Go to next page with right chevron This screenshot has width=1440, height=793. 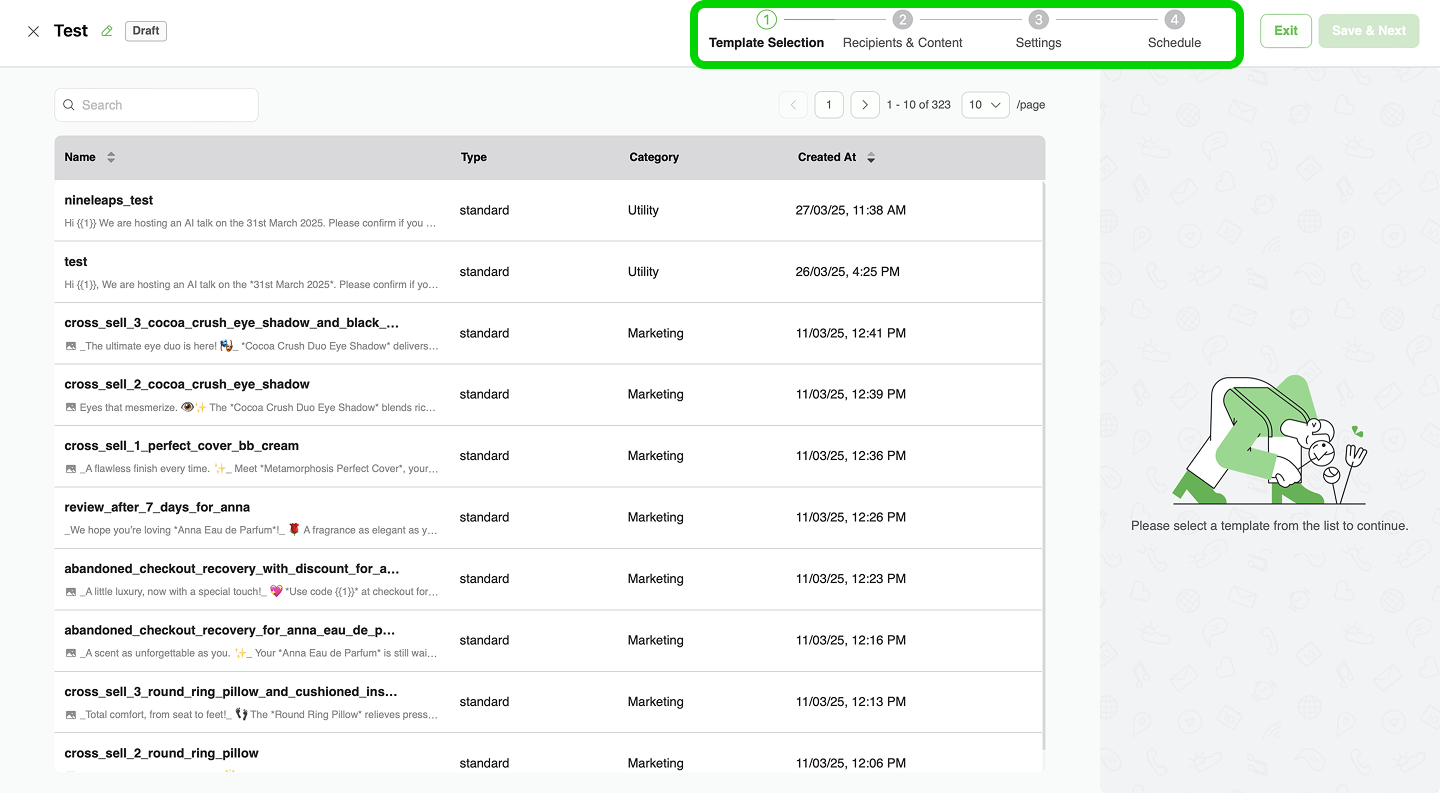865,105
